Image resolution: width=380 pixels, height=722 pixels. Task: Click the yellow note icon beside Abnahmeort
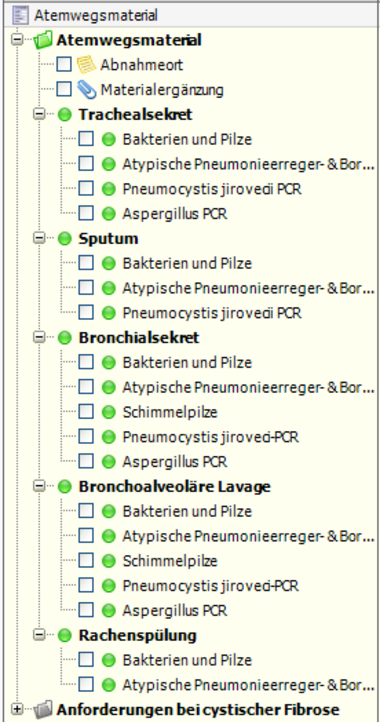(x=86, y=64)
